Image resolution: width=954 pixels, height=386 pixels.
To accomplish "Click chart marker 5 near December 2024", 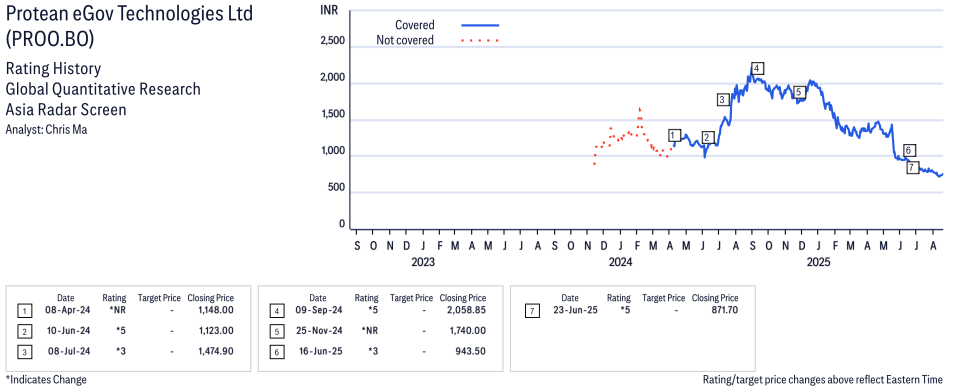I will (799, 92).
